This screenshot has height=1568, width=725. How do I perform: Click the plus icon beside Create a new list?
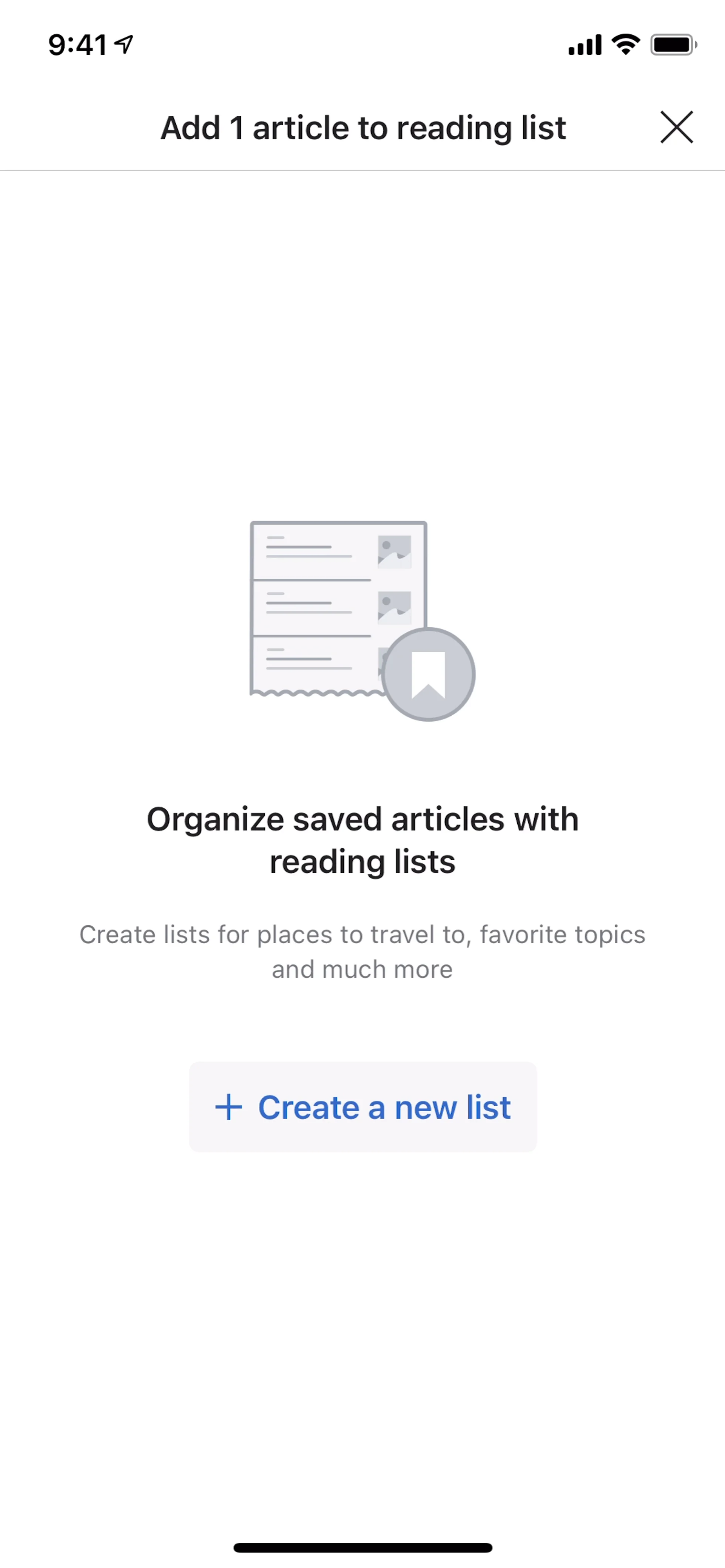[x=229, y=1107]
